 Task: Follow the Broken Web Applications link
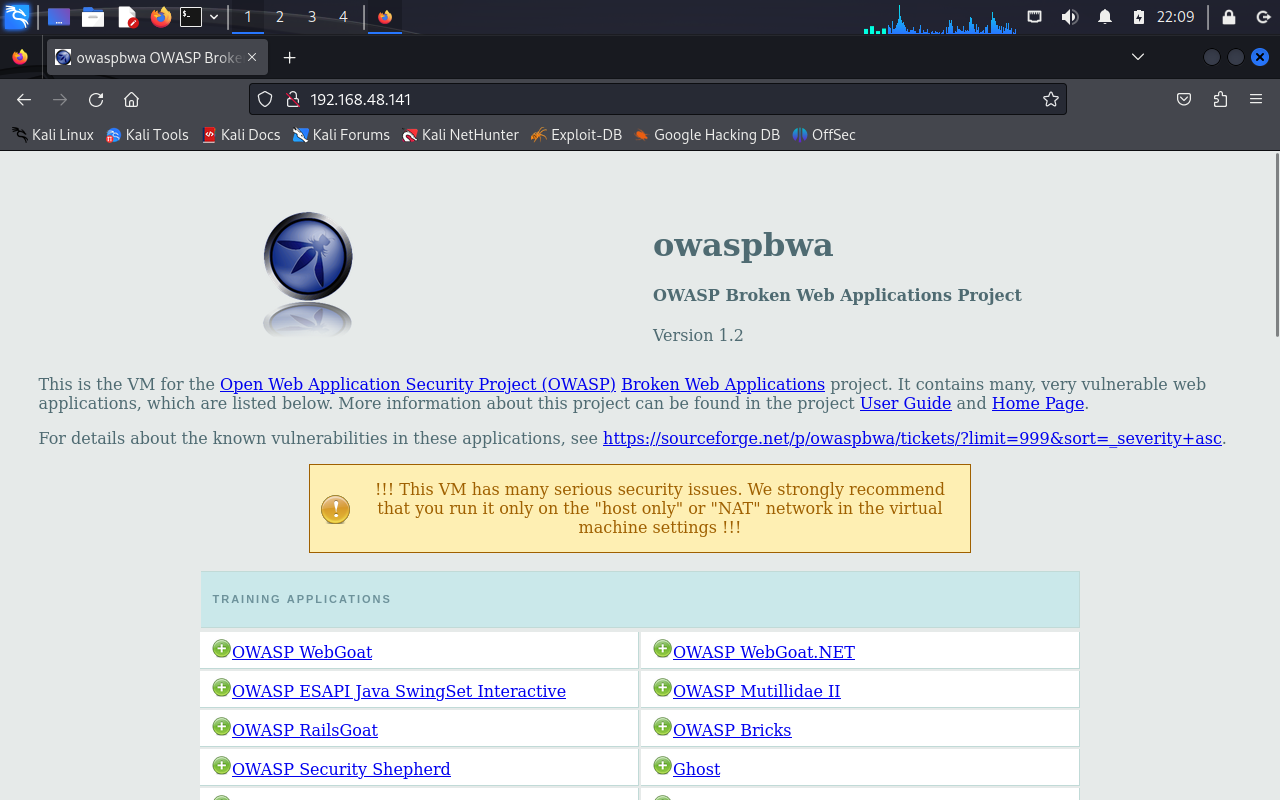pyautogui.click(x=723, y=384)
